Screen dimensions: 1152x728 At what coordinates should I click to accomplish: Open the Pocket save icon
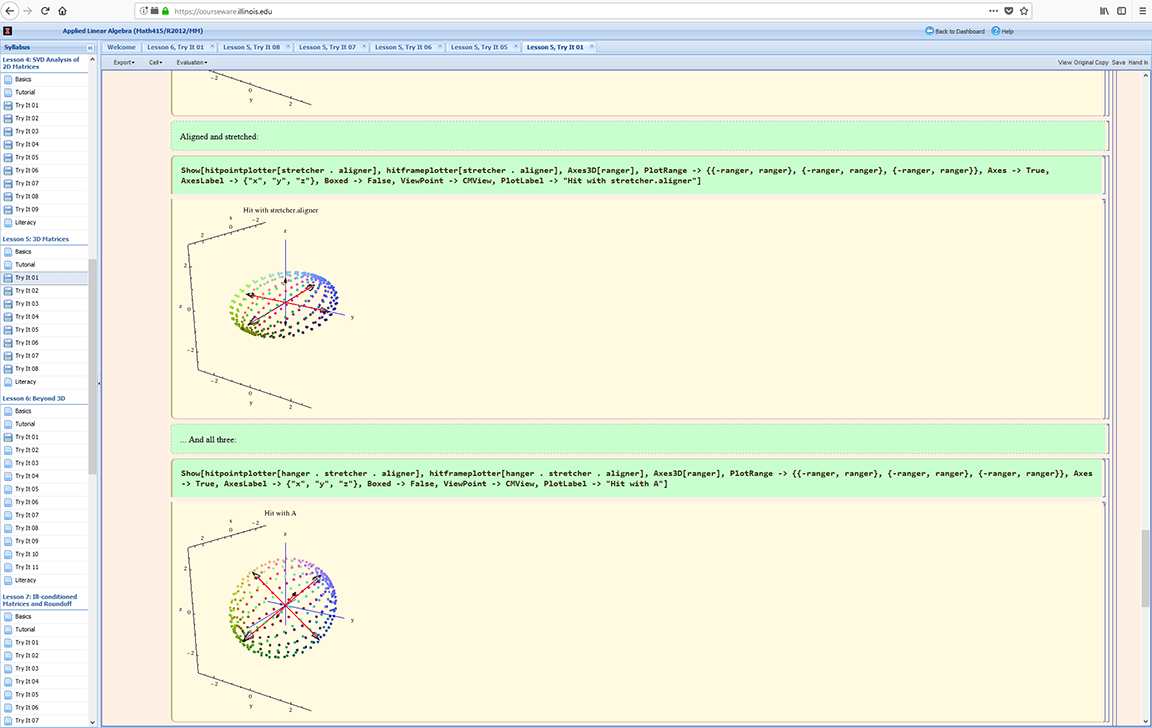(x=1009, y=11)
